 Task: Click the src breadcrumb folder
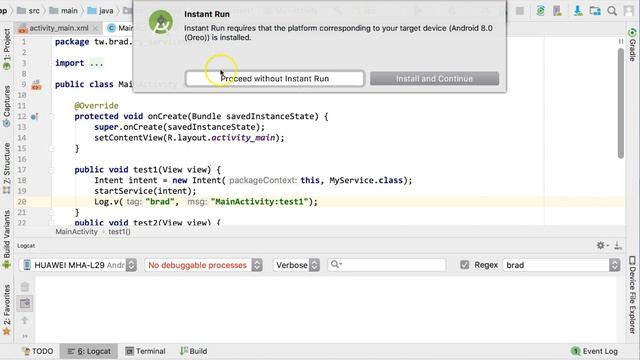pyautogui.click(x=29, y=11)
